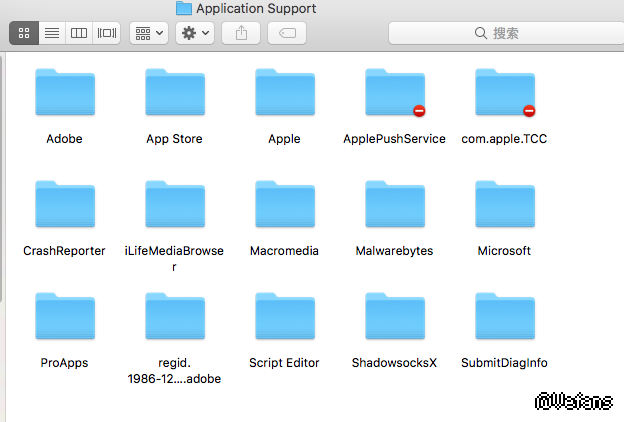Select the Script Editor folder
The height and width of the screenshot is (422, 624).
tap(284, 318)
